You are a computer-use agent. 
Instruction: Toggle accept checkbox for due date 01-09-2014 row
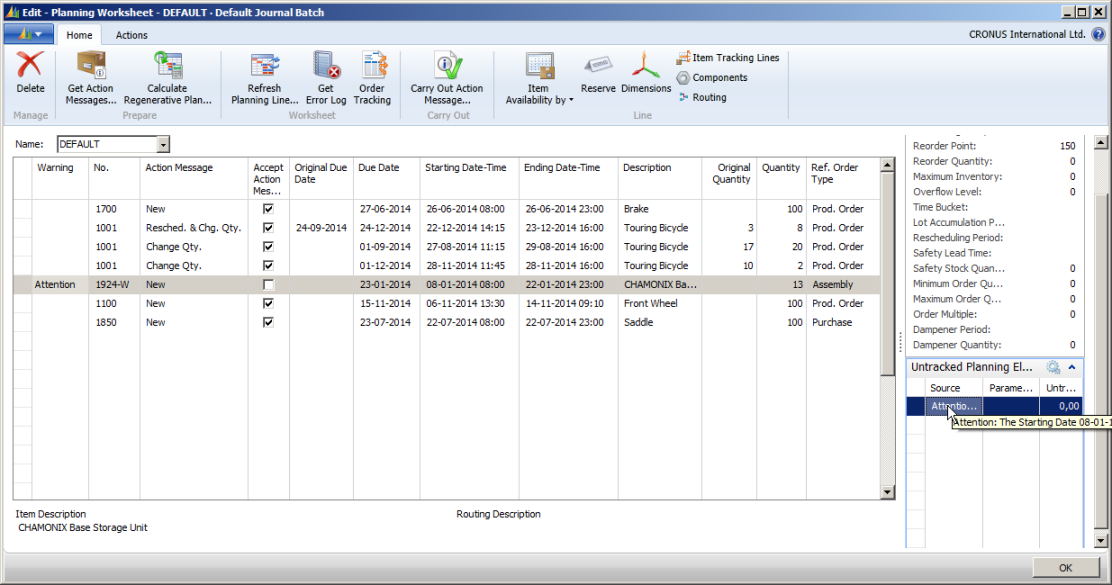(x=268, y=247)
